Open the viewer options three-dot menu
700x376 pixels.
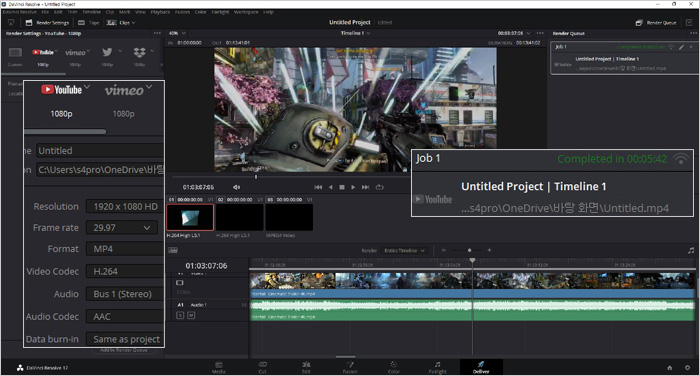(540, 33)
